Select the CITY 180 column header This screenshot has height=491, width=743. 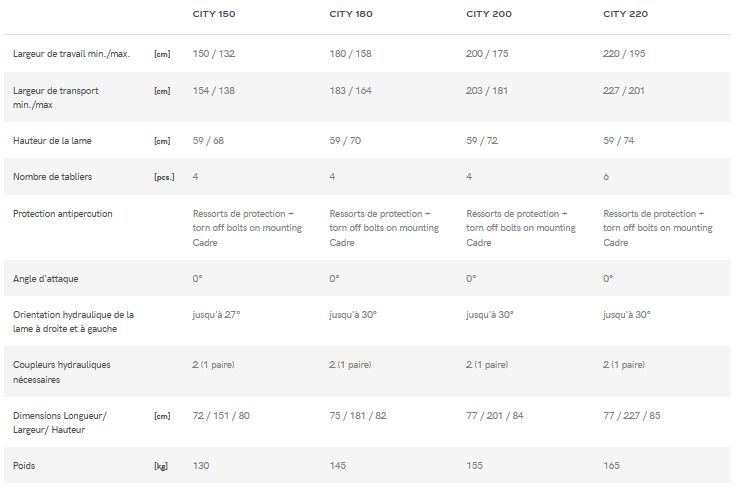click(351, 14)
